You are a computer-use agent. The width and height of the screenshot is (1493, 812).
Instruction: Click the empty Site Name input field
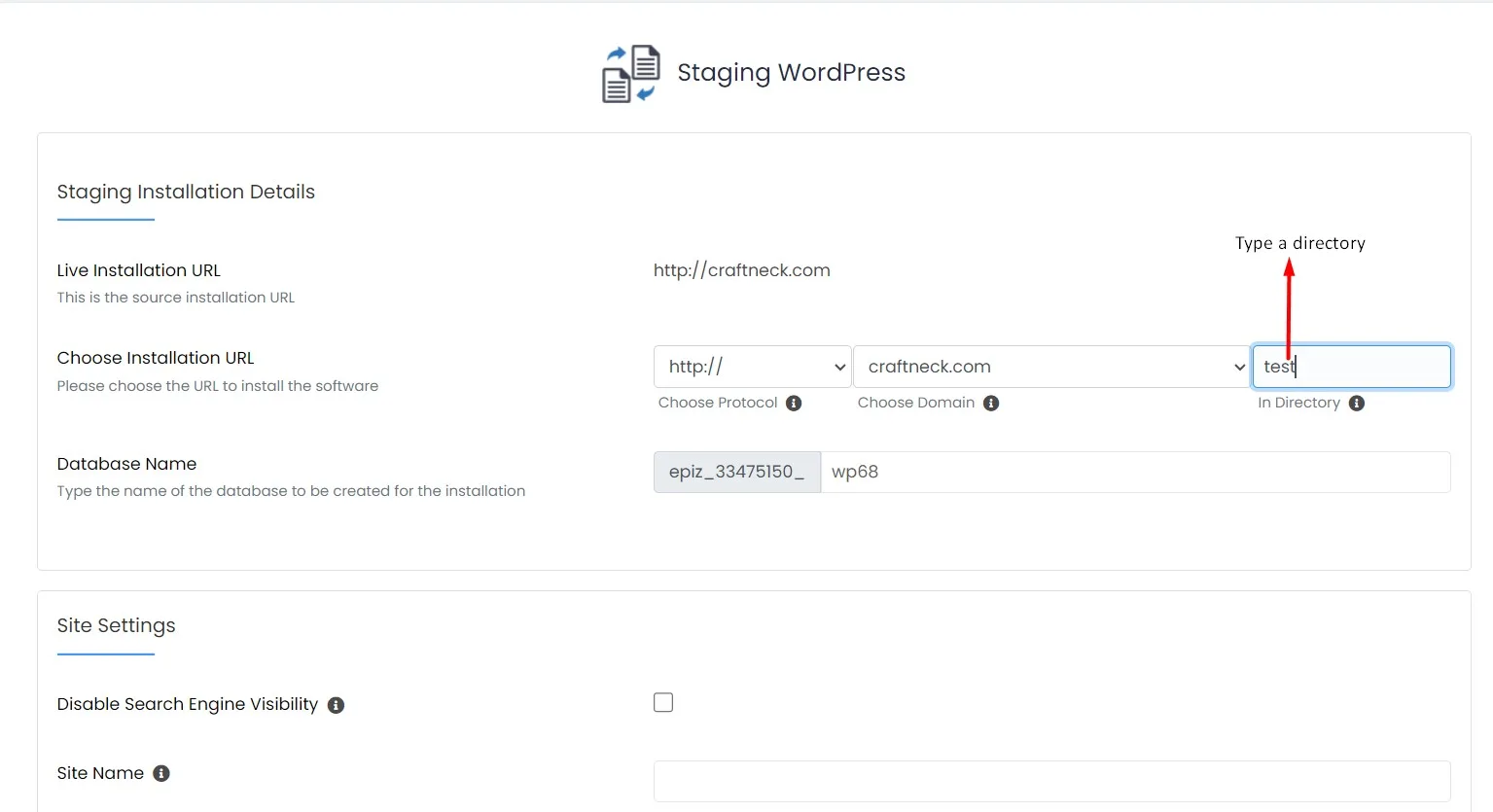pyautogui.click(x=1052, y=781)
